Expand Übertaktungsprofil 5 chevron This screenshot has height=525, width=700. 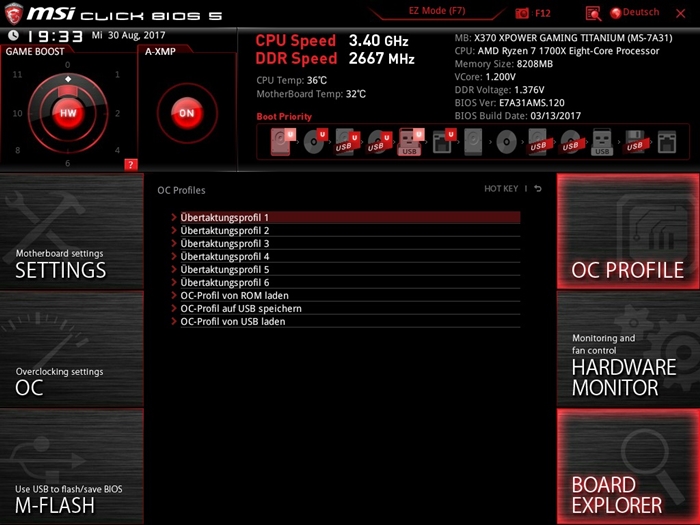pyautogui.click(x=174, y=269)
